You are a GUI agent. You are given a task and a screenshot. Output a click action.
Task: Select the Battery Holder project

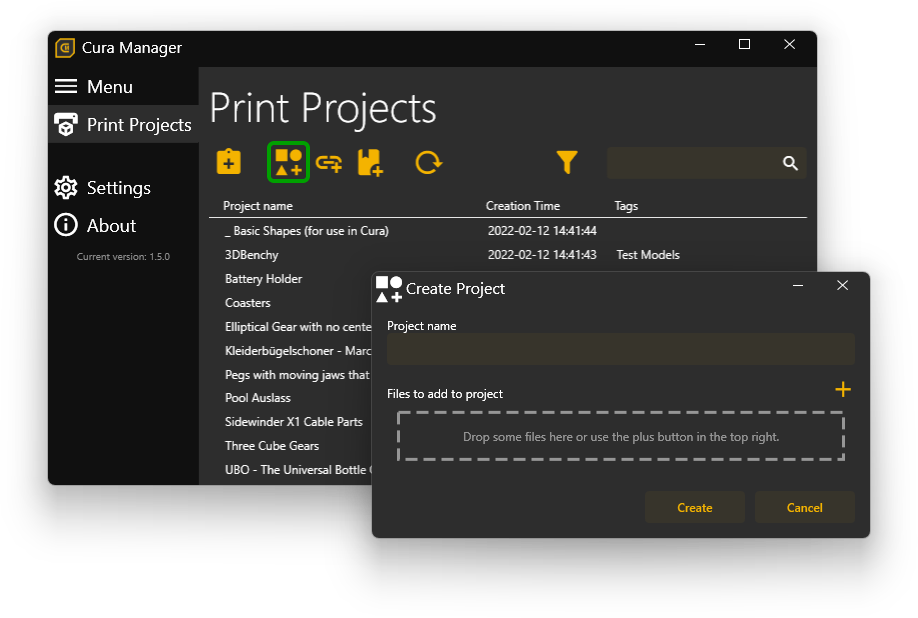click(263, 279)
